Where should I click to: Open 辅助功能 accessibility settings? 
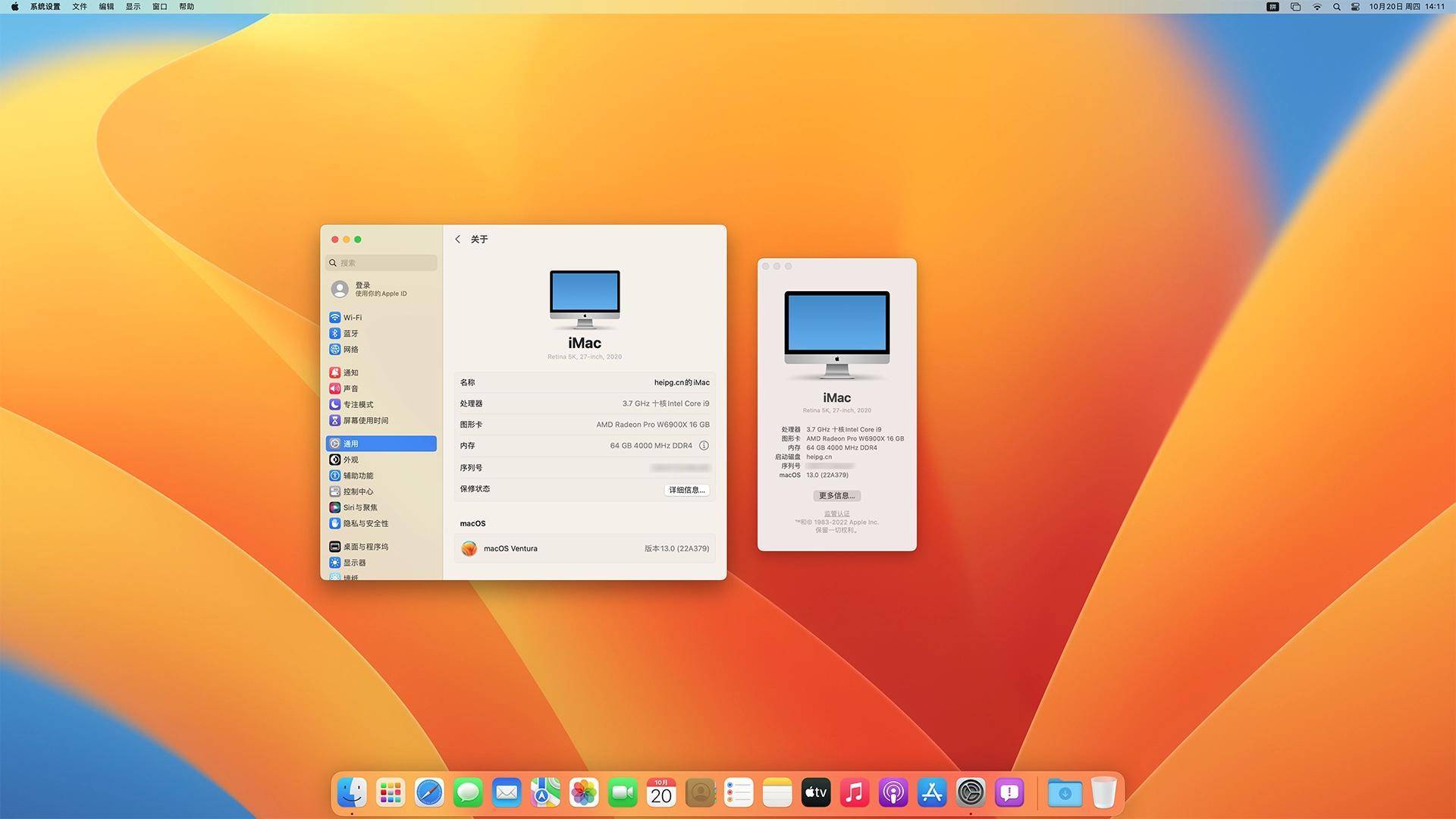click(381, 476)
